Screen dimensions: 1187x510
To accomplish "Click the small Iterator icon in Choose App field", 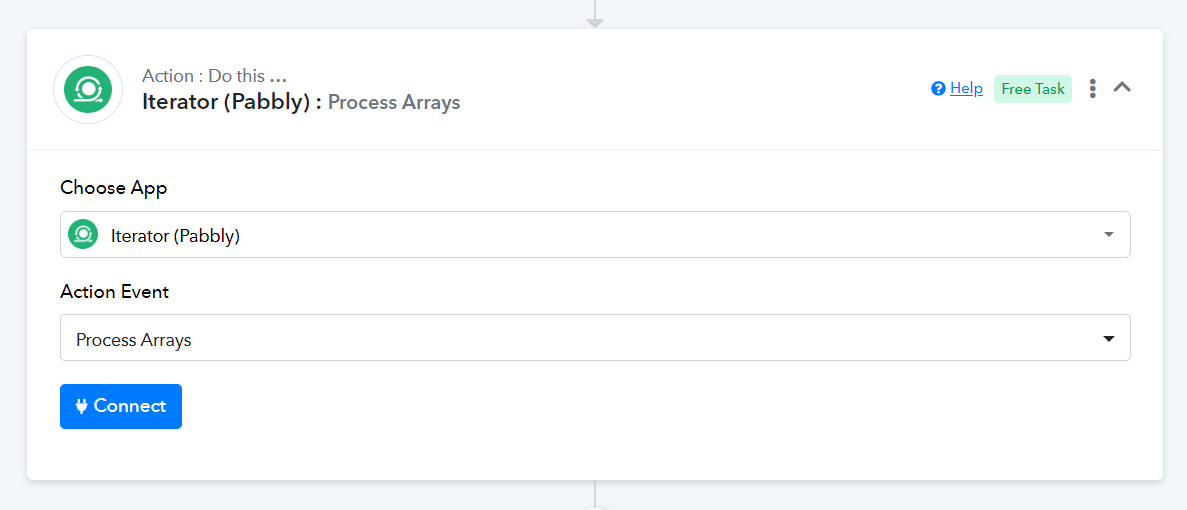I will [83, 235].
